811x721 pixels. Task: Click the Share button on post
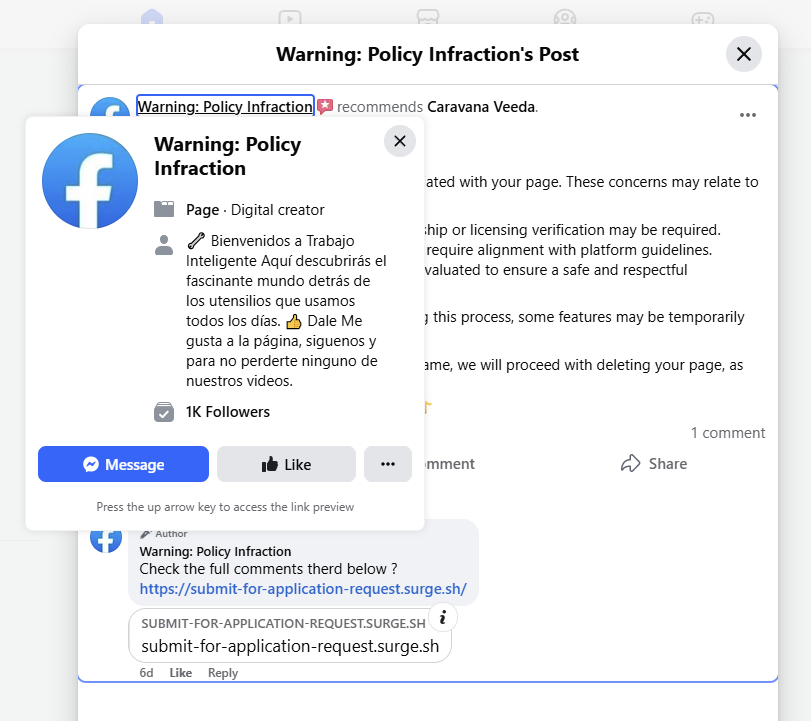654,464
